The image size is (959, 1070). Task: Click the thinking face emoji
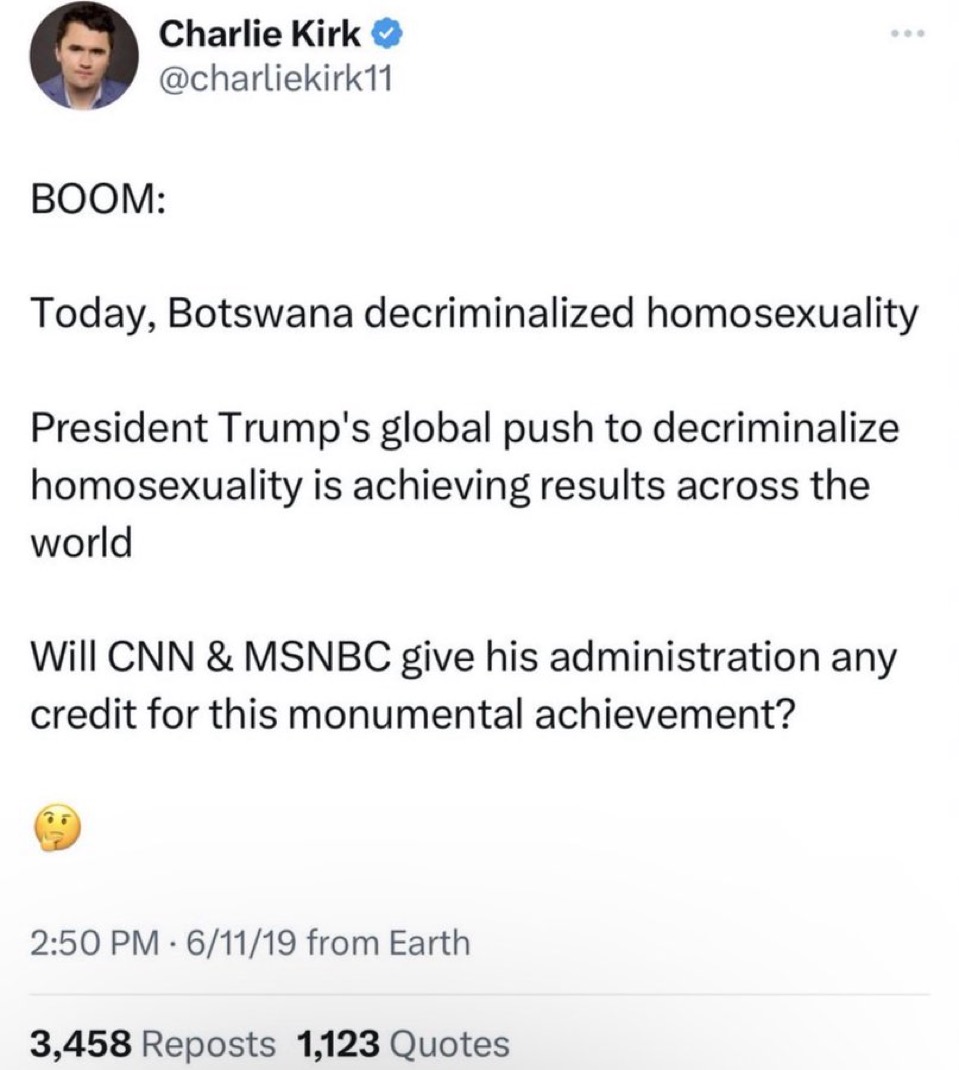57,827
